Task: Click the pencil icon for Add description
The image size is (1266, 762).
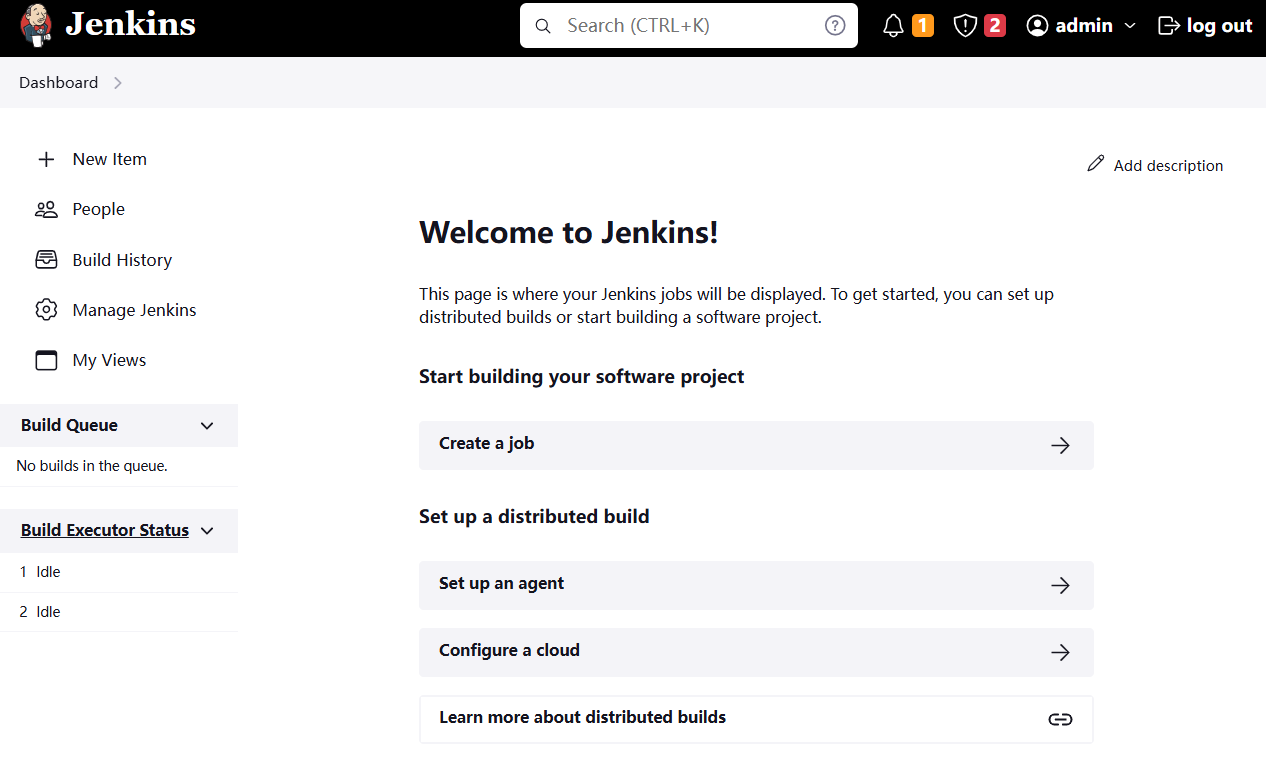Action: click(x=1096, y=164)
